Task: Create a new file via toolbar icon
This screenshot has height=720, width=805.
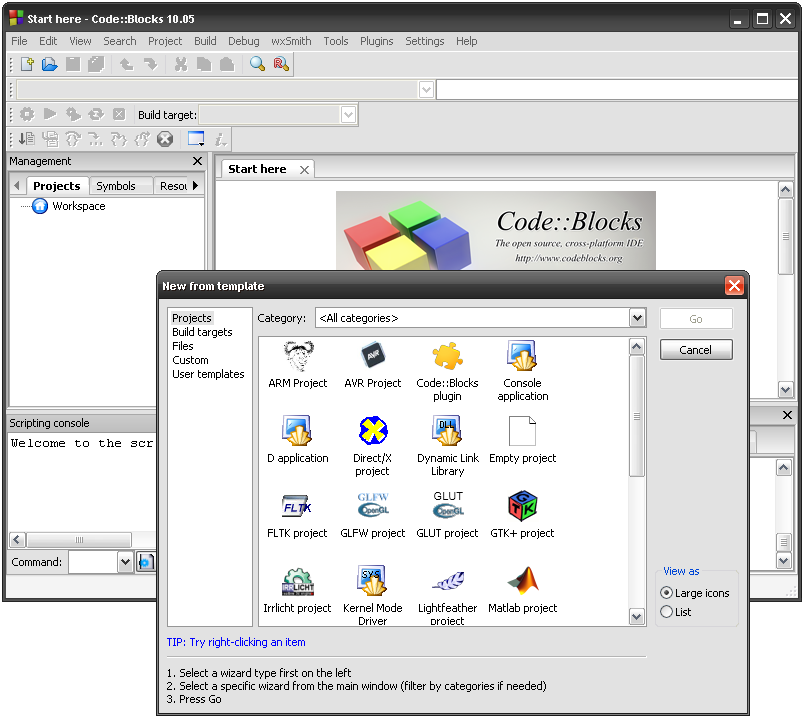Action: click(x=26, y=63)
